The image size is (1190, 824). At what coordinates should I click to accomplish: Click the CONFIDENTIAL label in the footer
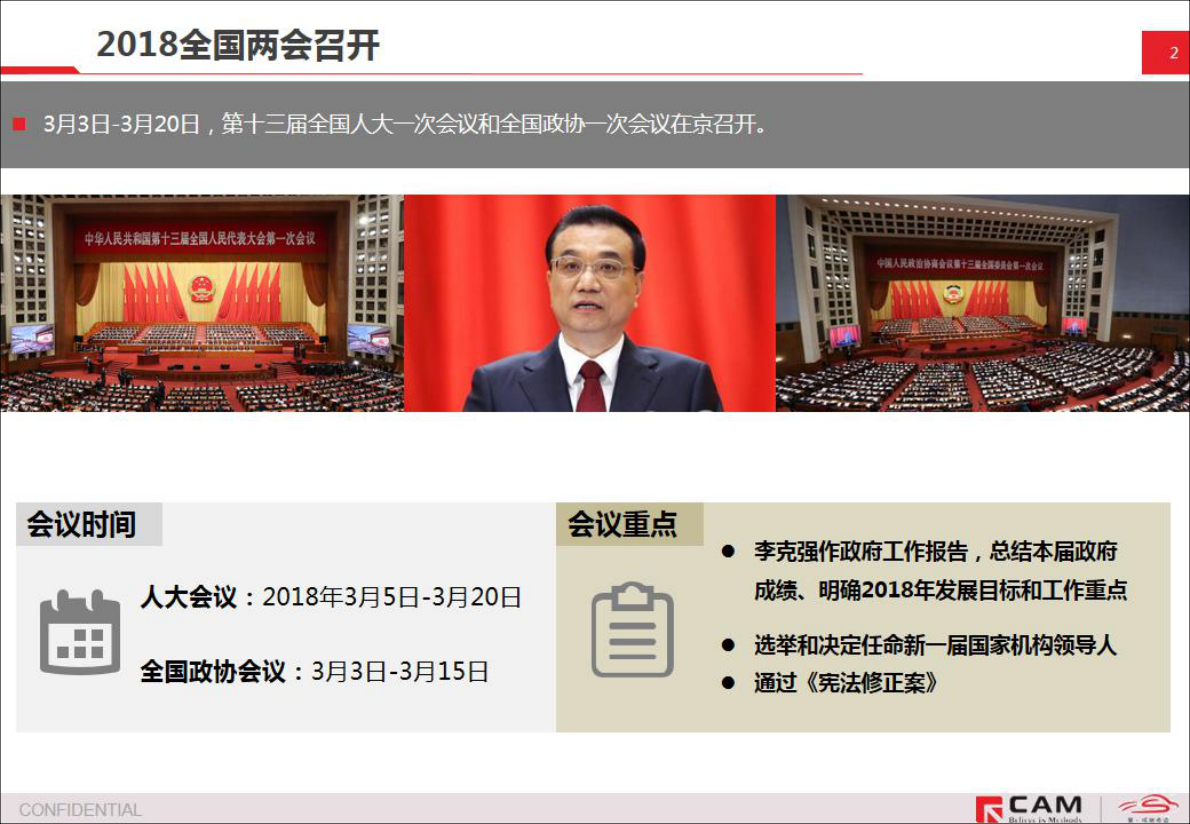click(80, 809)
